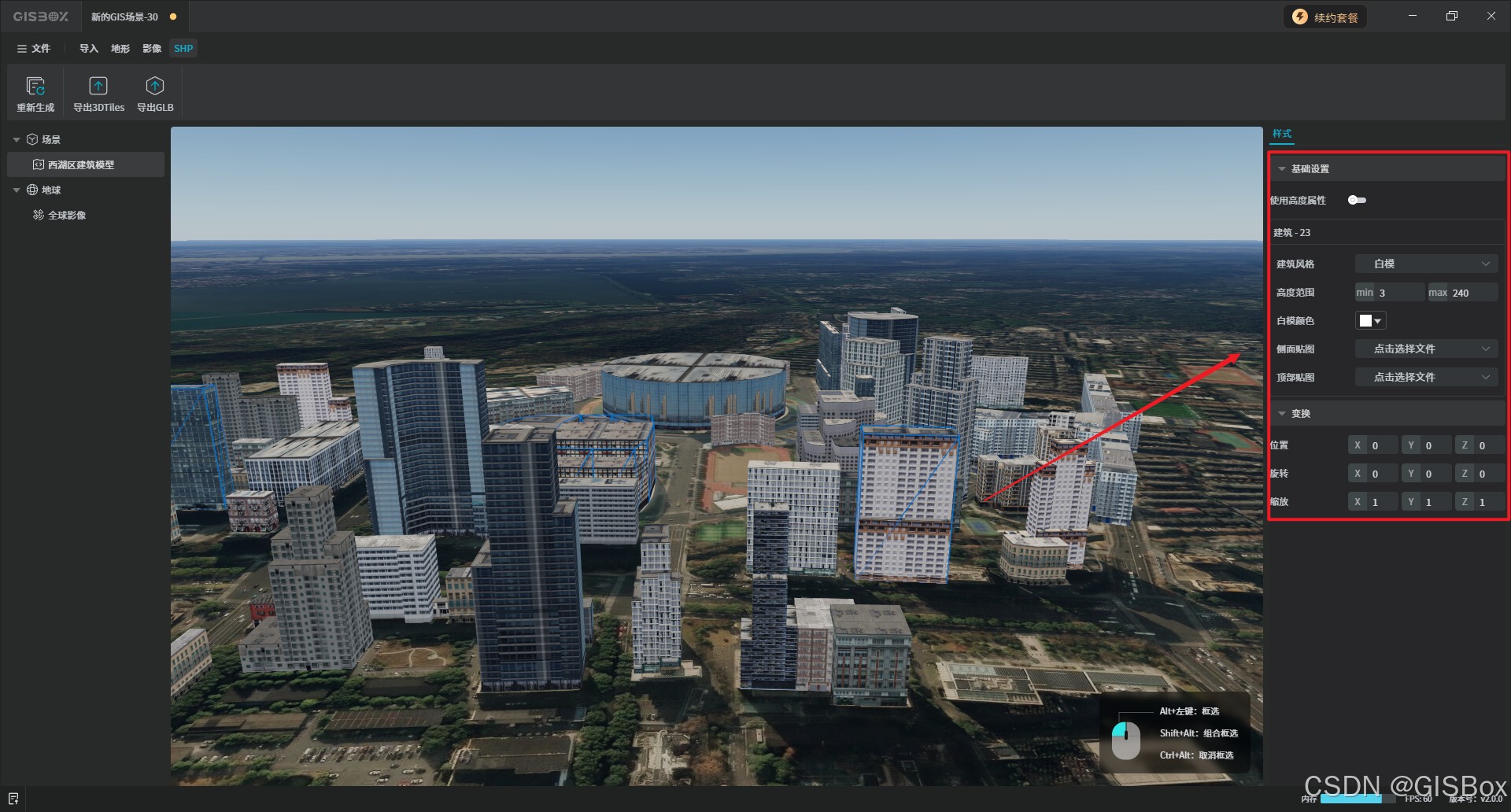
Task: Open the 白模颜色 swatch arrow
Action: tap(1377, 321)
